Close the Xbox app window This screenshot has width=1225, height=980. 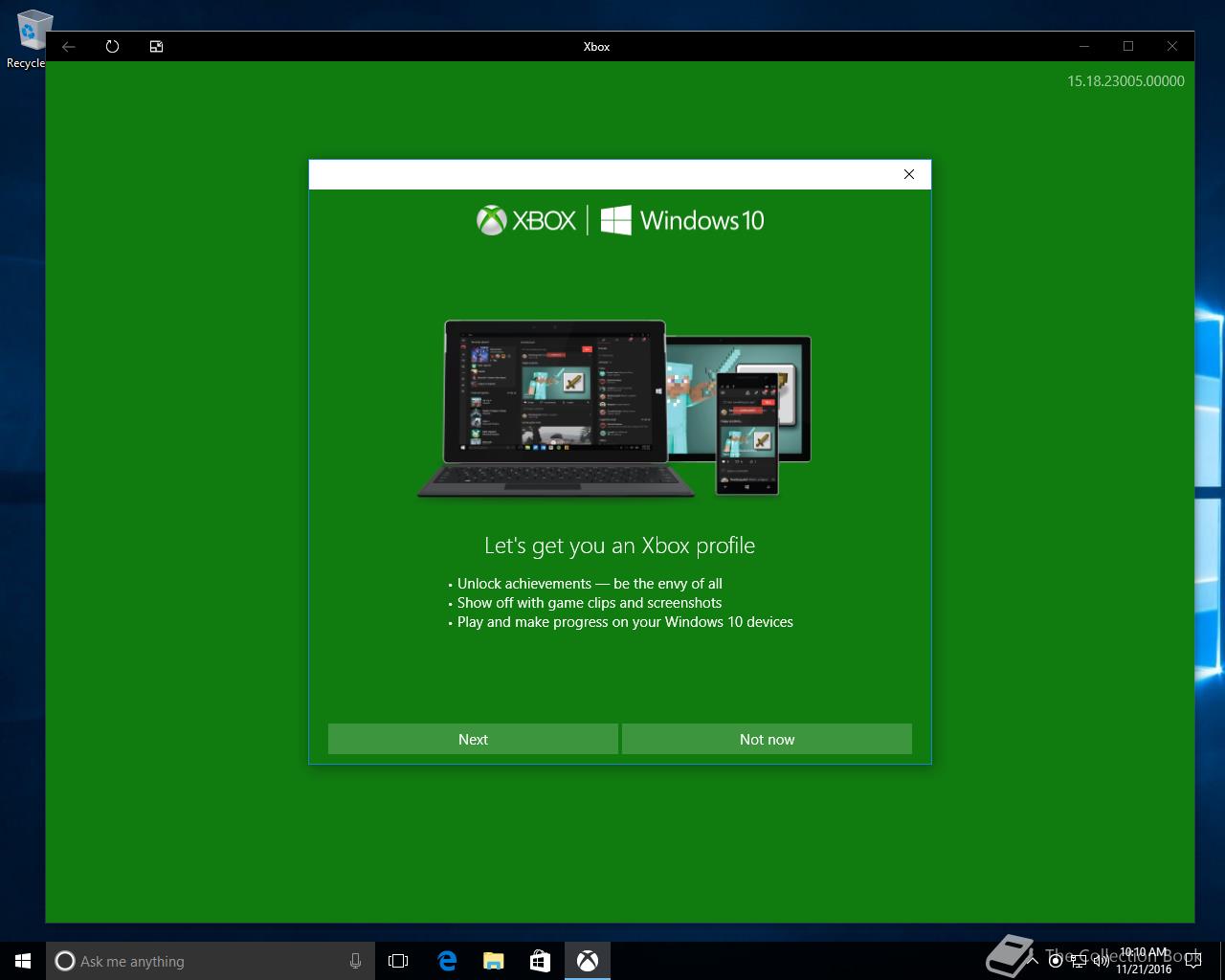[x=1172, y=46]
